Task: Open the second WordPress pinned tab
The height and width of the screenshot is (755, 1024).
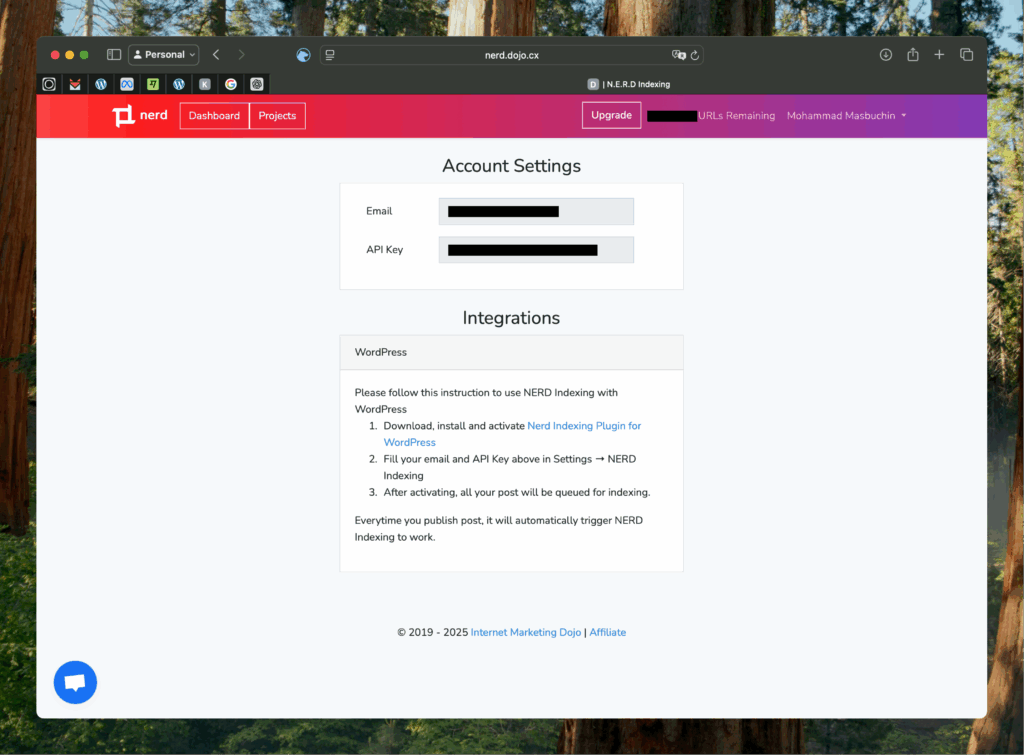Action: click(x=179, y=84)
